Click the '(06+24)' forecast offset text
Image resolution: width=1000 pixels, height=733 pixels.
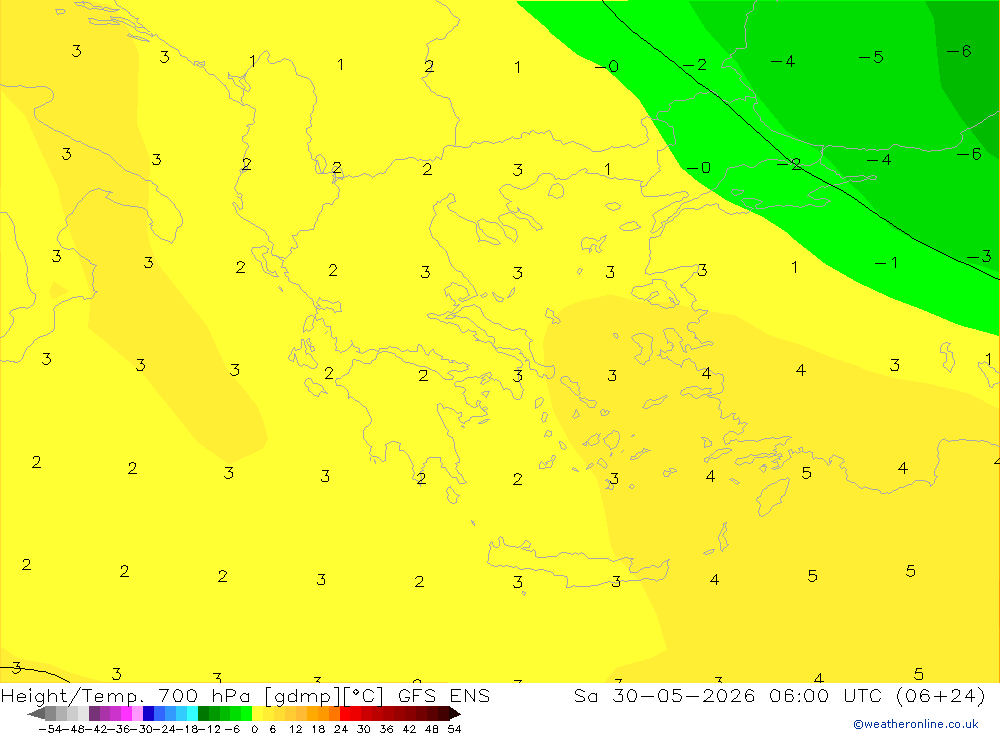tap(941, 695)
